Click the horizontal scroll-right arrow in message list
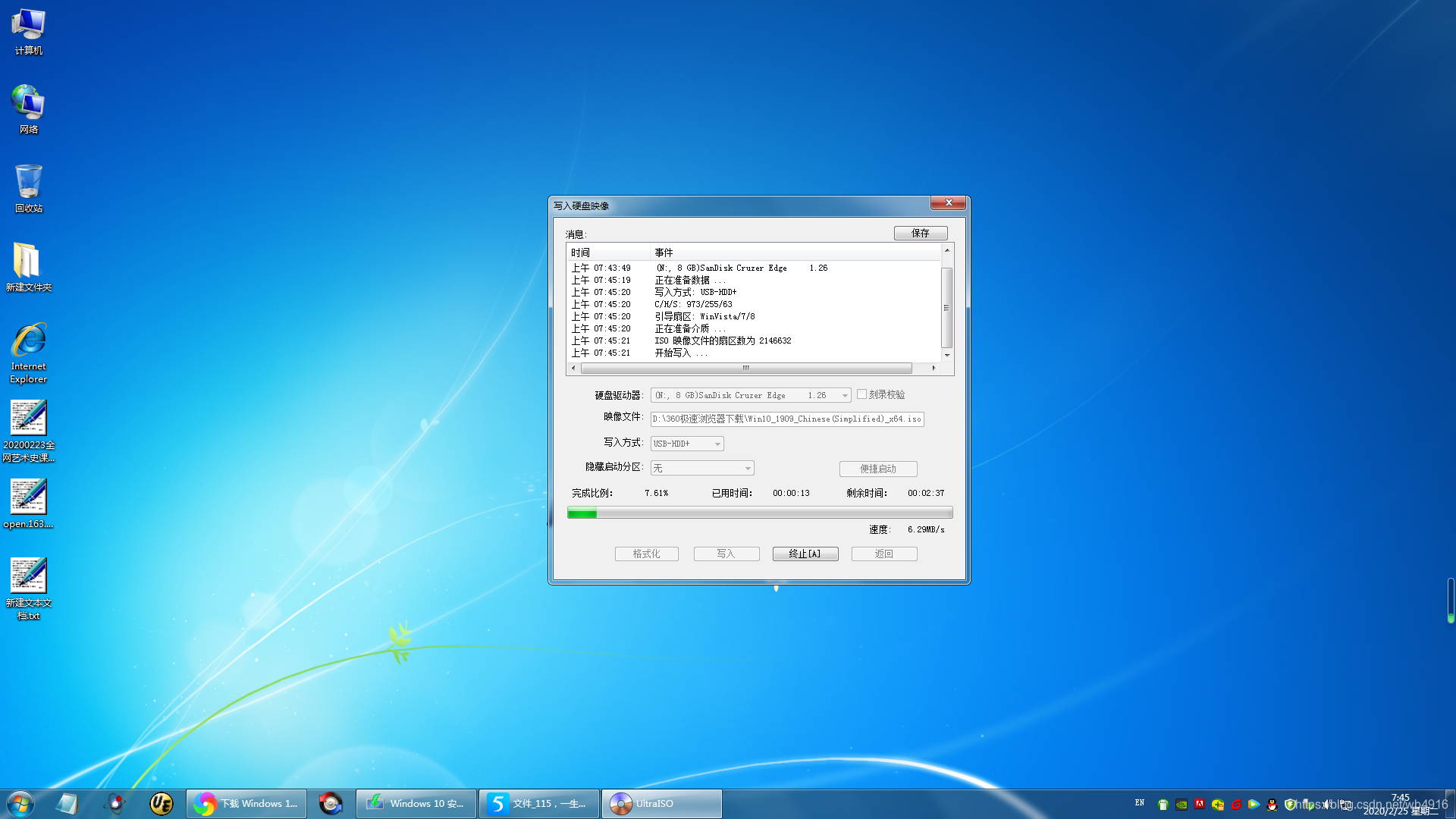Screen dimensions: 1456x819 pyautogui.click(x=934, y=368)
